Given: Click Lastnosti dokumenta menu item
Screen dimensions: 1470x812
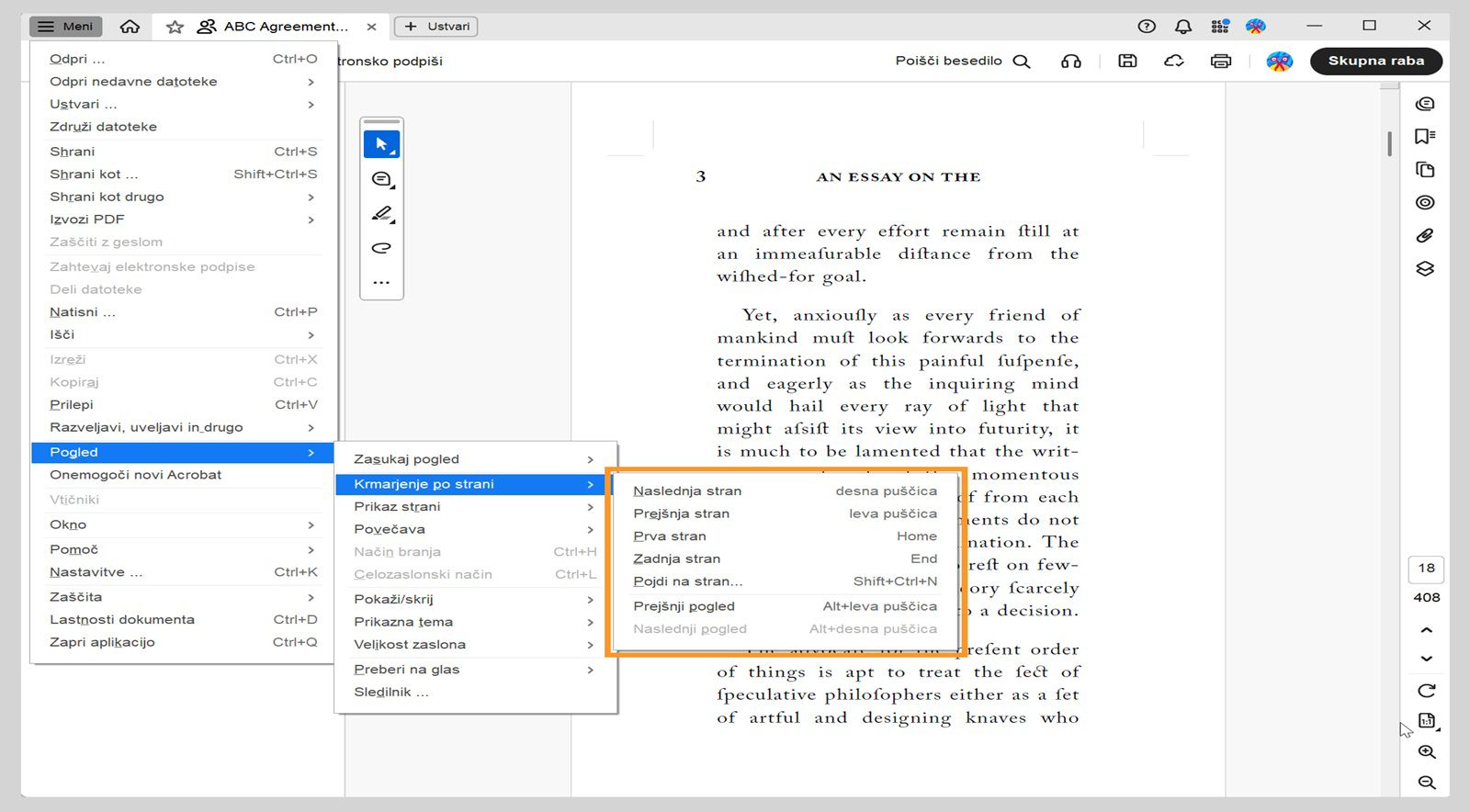Looking at the screenshot, I should (x=184, y=620).
